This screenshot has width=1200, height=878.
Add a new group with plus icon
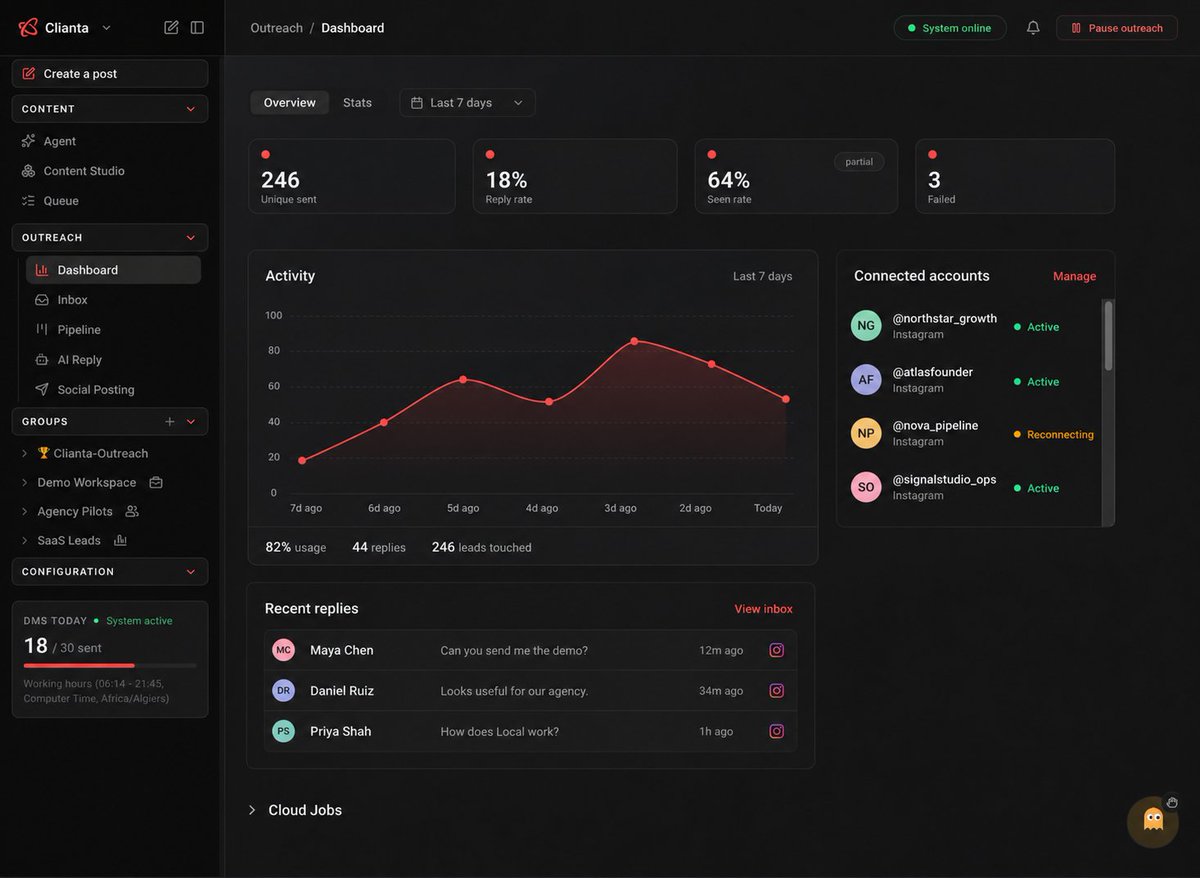click(x=169, y=422)
